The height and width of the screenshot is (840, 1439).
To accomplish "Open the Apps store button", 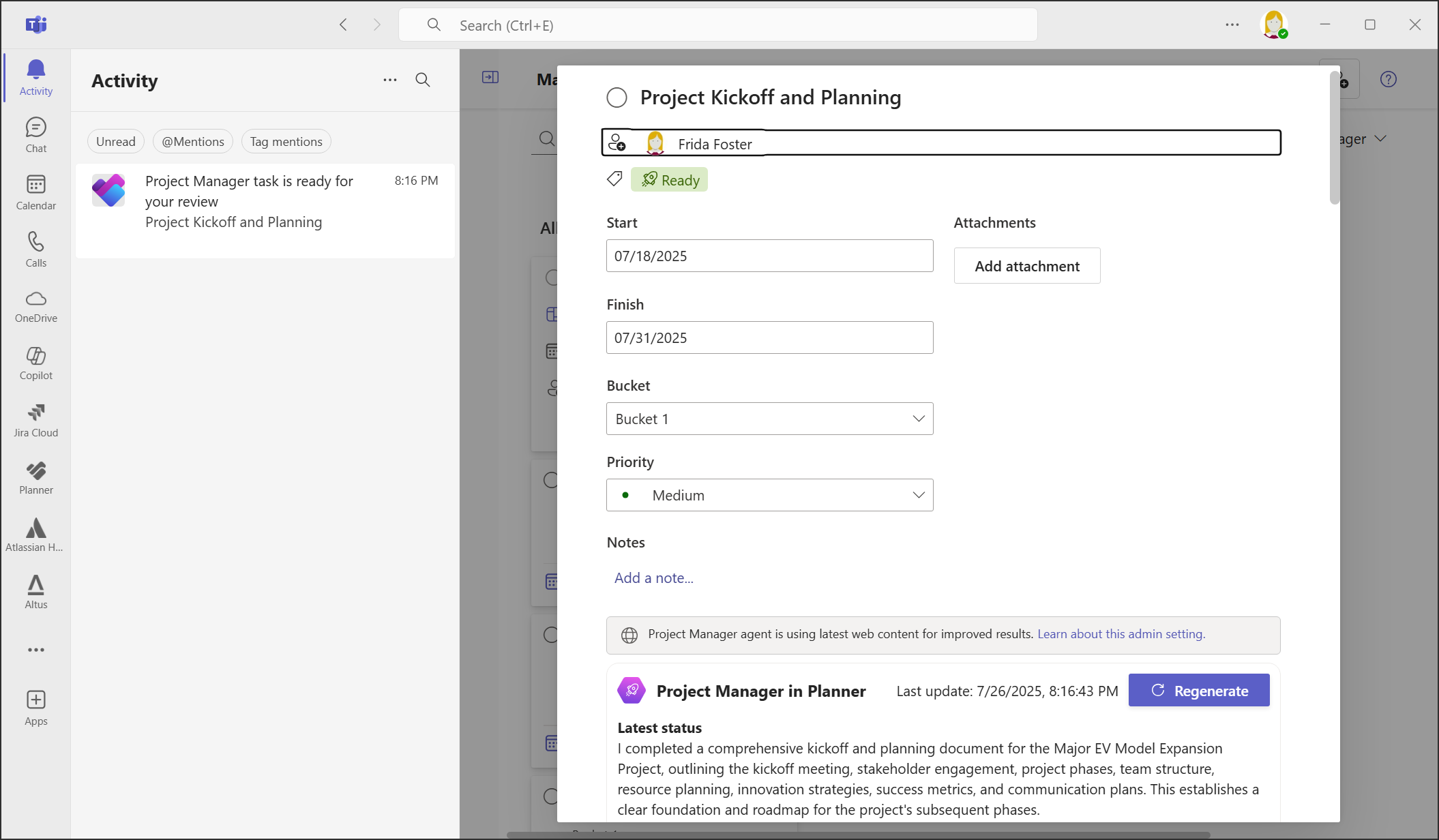I will pos(36,708).
